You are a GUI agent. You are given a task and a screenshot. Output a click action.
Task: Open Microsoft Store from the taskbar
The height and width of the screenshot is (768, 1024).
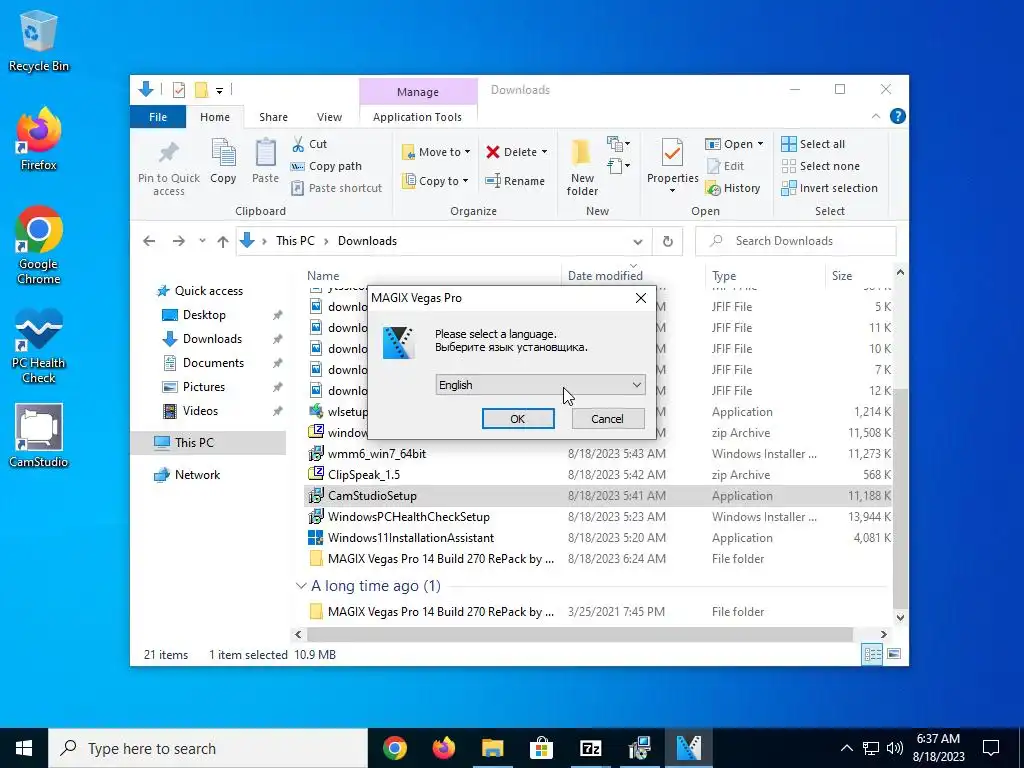[x=541, y=748]
